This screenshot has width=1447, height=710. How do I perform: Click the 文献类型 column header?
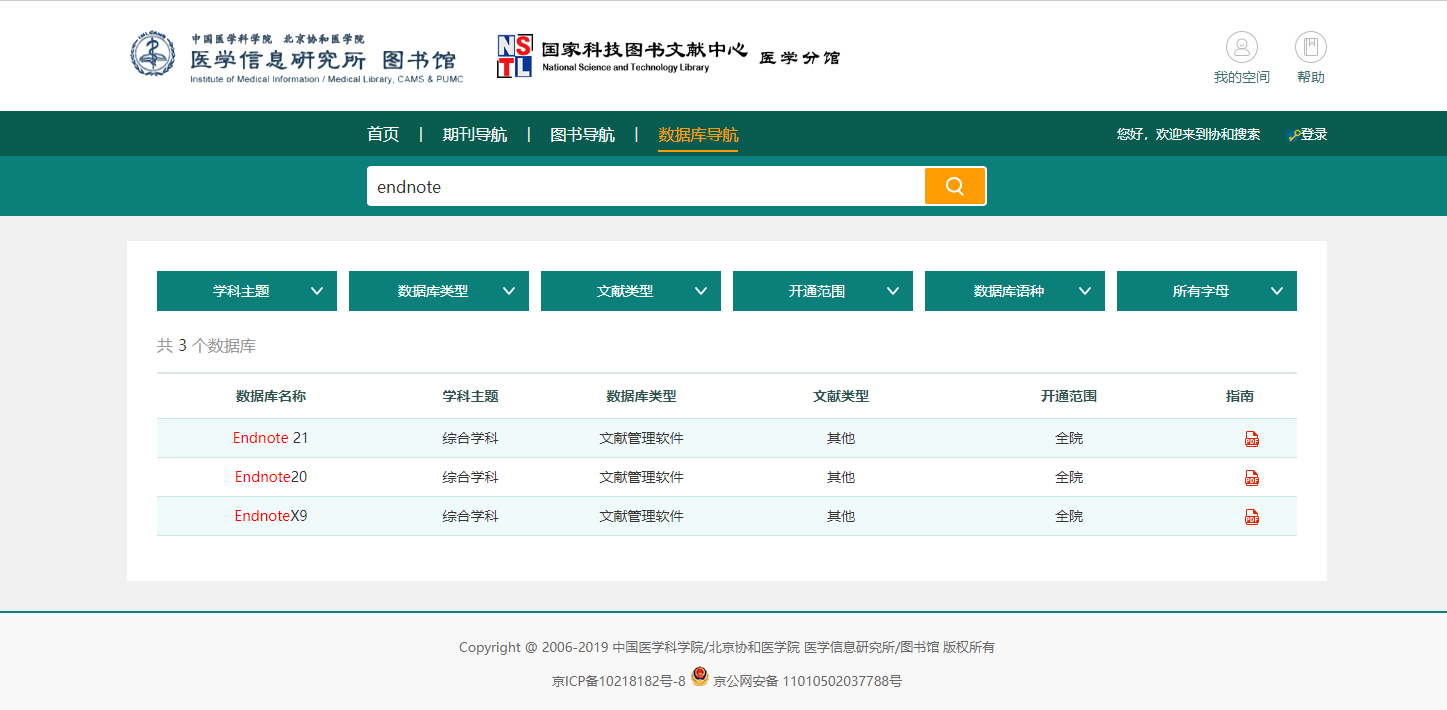click(841, 396)
